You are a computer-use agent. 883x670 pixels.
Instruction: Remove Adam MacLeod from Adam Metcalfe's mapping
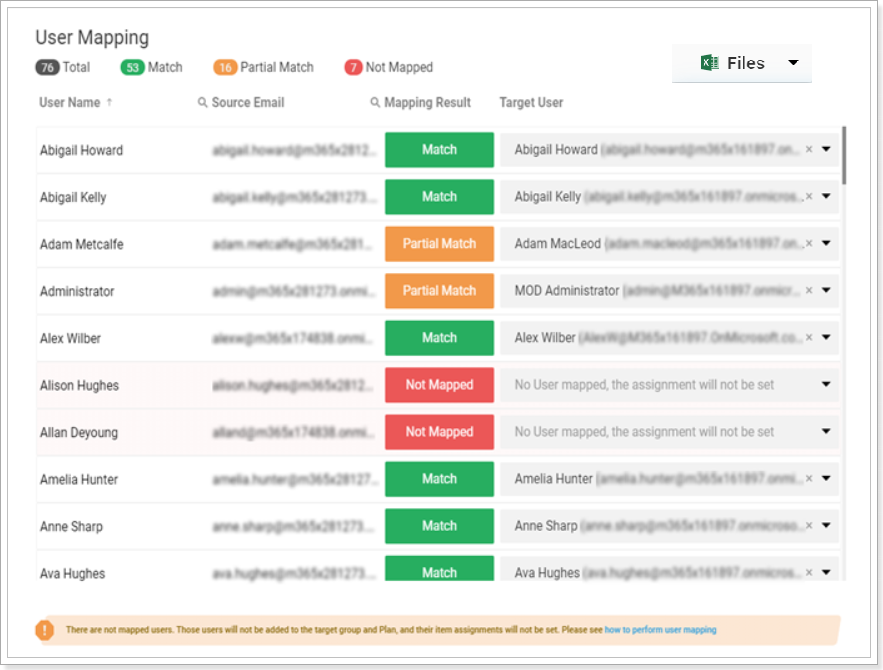coord(809,244)
